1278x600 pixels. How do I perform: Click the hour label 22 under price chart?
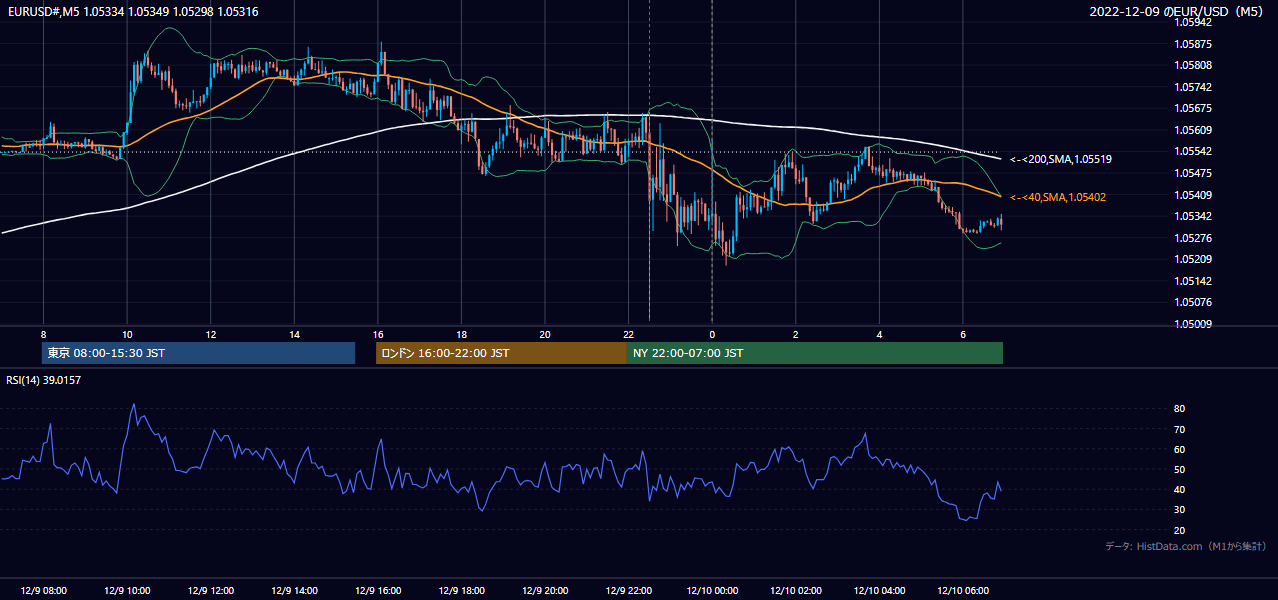(x=628, y=334)
